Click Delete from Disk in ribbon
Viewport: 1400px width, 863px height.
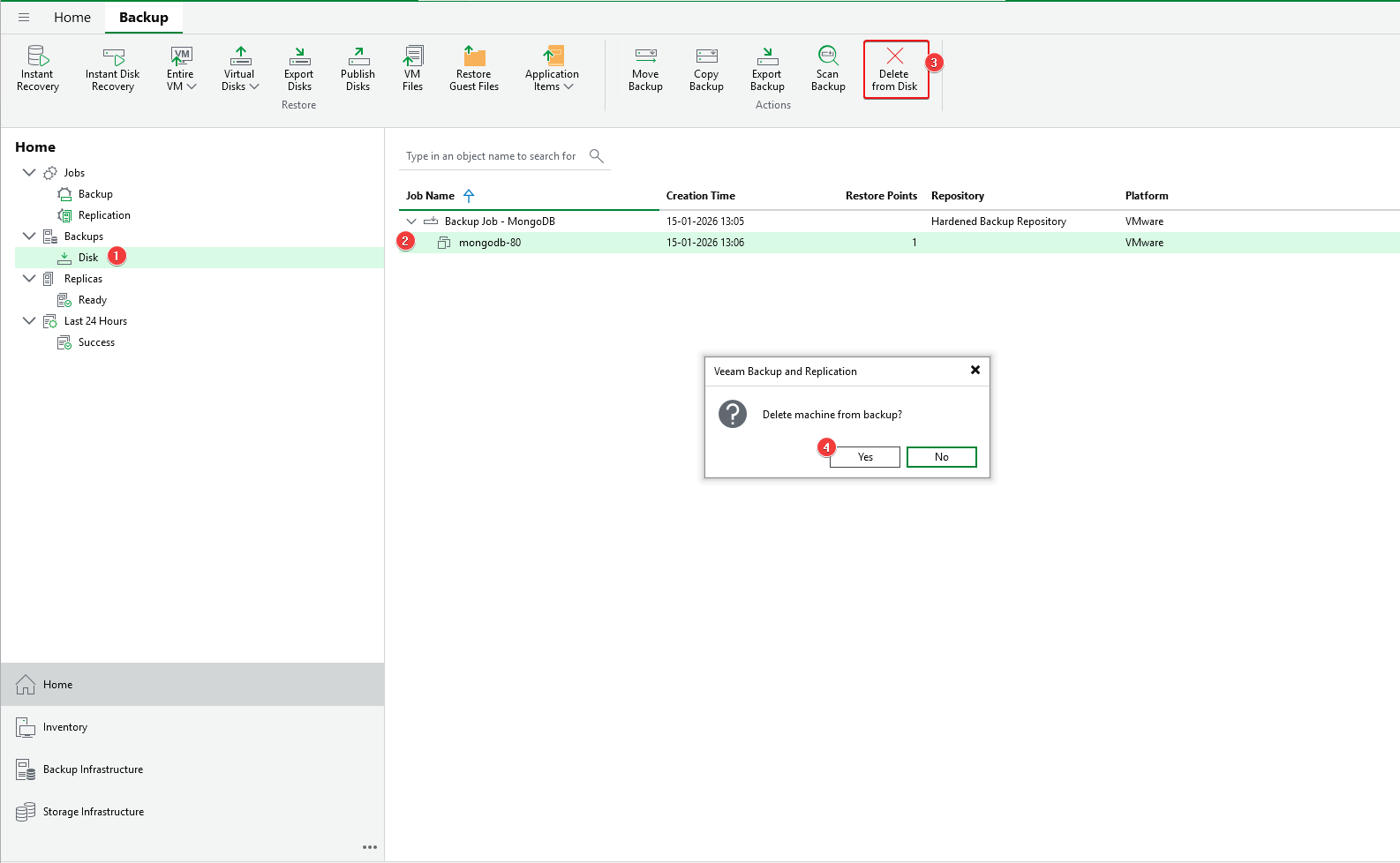pyautogui.click(x=895, y=69)
